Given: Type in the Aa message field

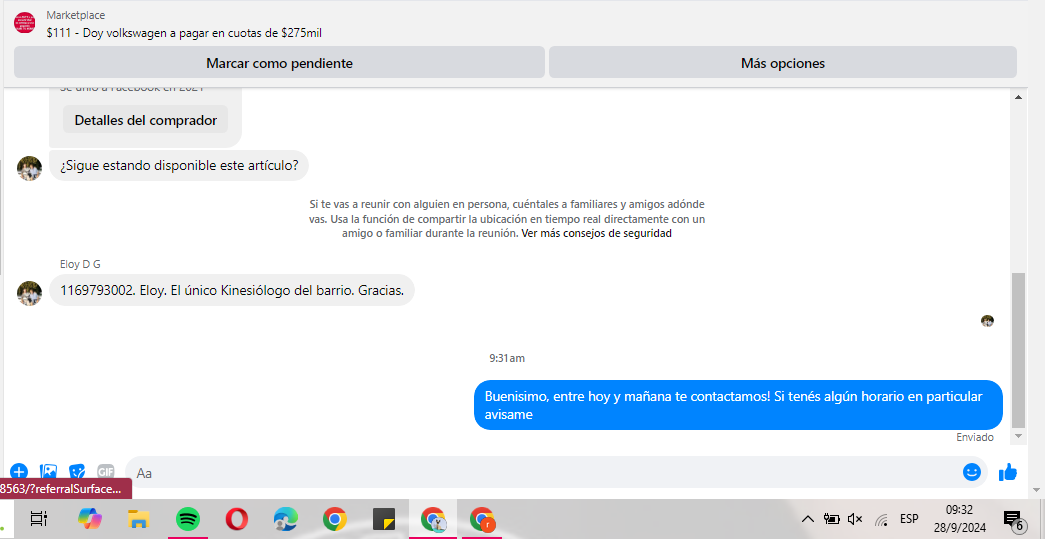Looking at the screenshot, I should click(540, 472).
